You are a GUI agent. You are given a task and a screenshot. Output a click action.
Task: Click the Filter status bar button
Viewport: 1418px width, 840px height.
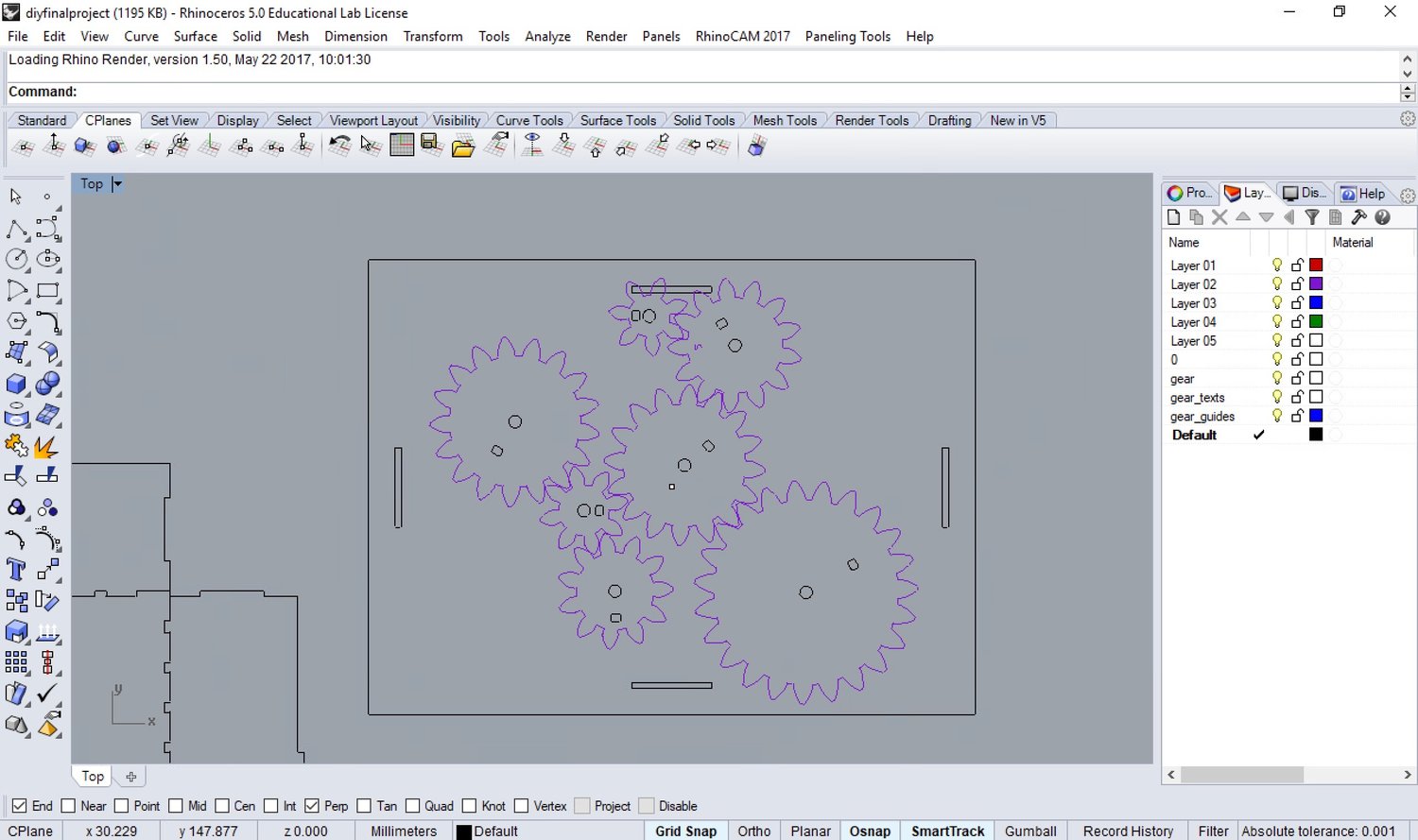(1214, 831)
